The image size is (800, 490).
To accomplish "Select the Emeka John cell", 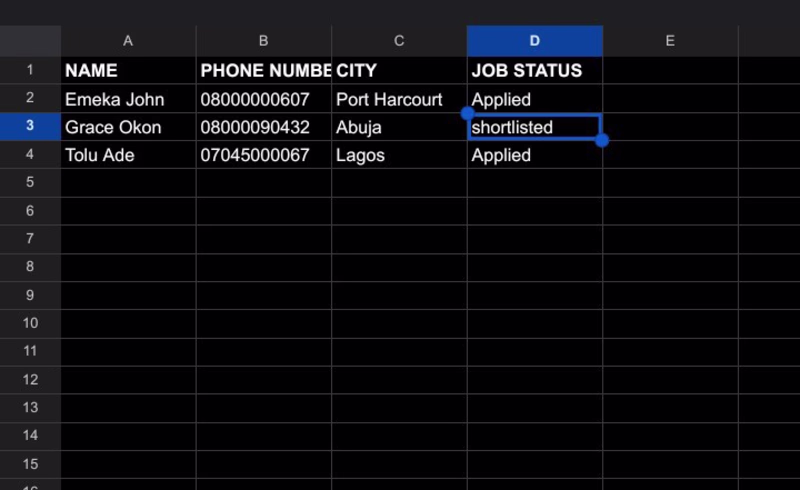I will tap(128, 99).
